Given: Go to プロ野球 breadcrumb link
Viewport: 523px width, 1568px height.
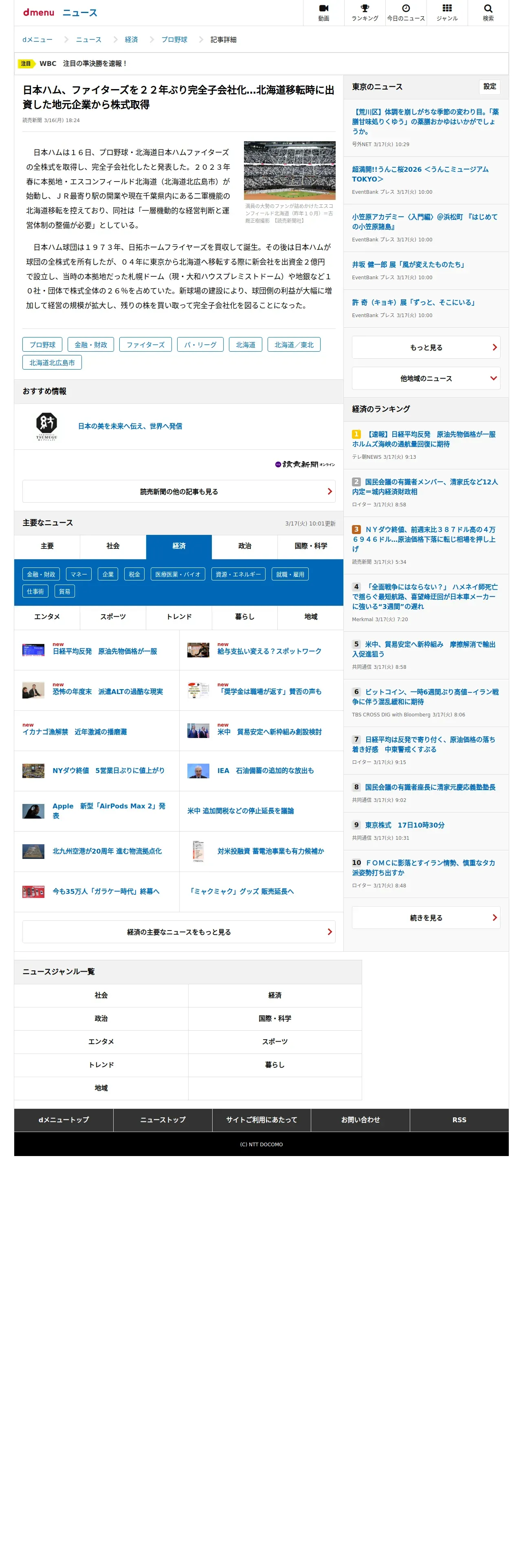Looking at the screenshot, I should click(x=174, y=39).
